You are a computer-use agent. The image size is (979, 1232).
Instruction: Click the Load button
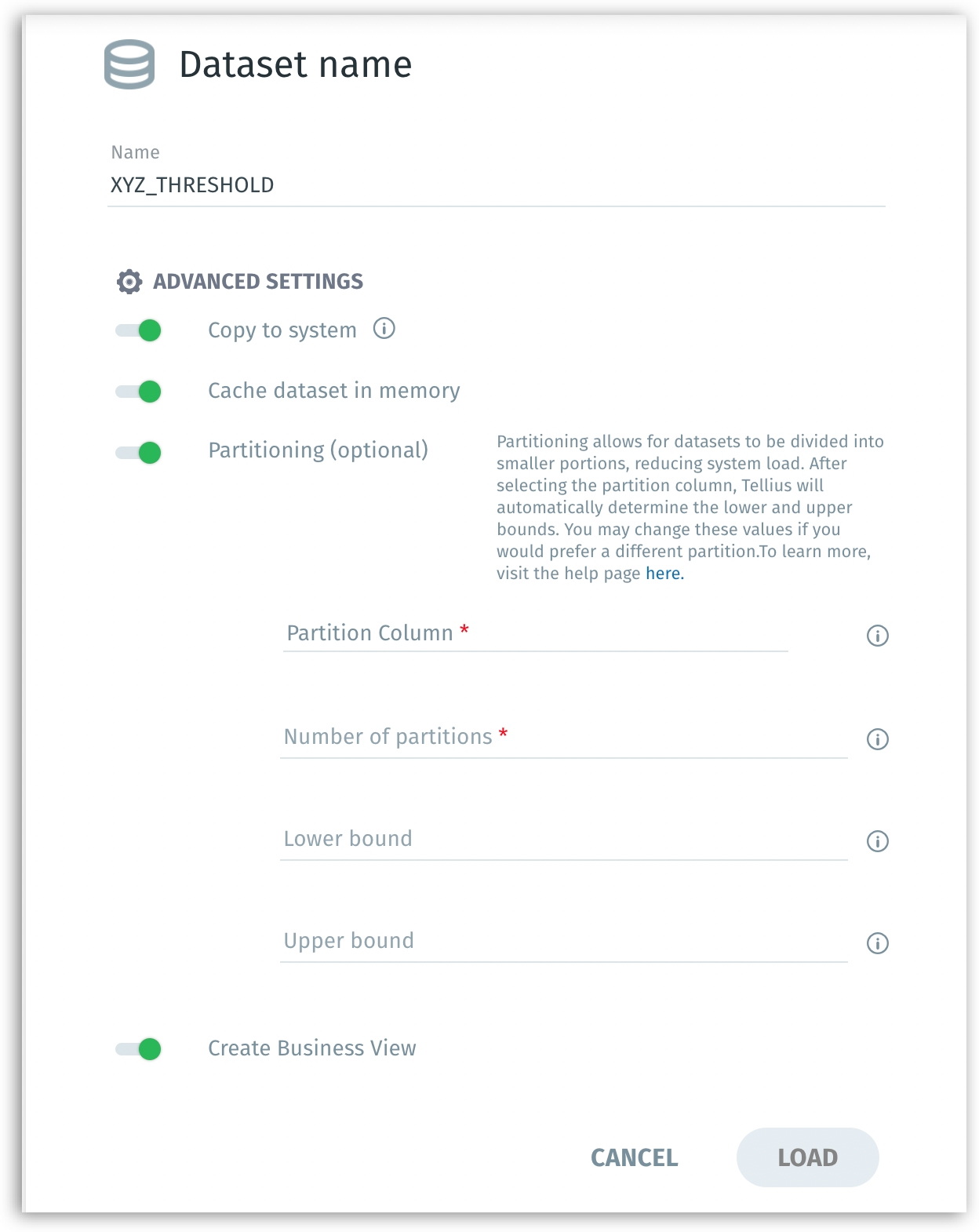click(x=807, y=1157)
